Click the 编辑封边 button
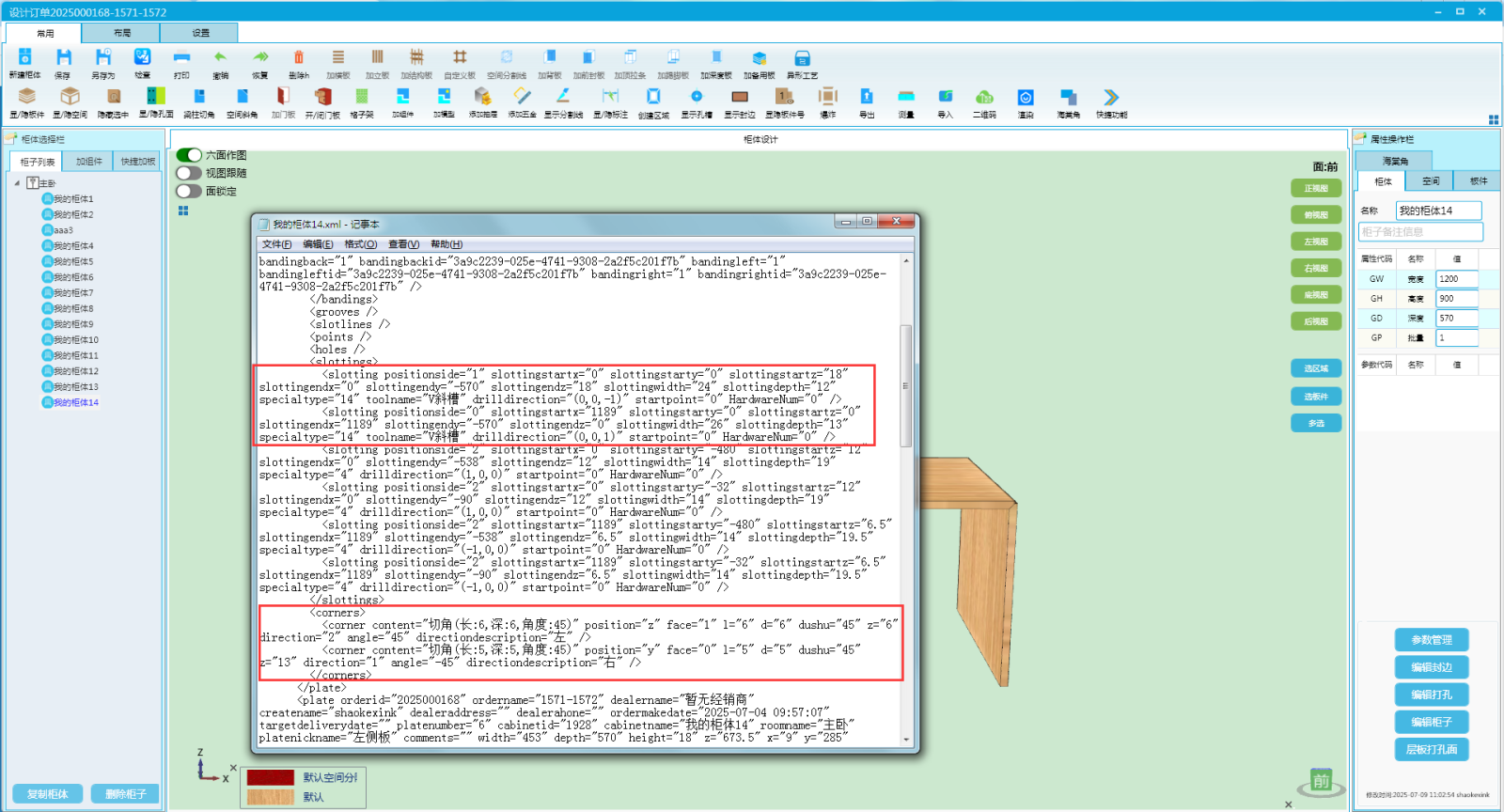This screenshot has height=812, width=1504. 1432,667
